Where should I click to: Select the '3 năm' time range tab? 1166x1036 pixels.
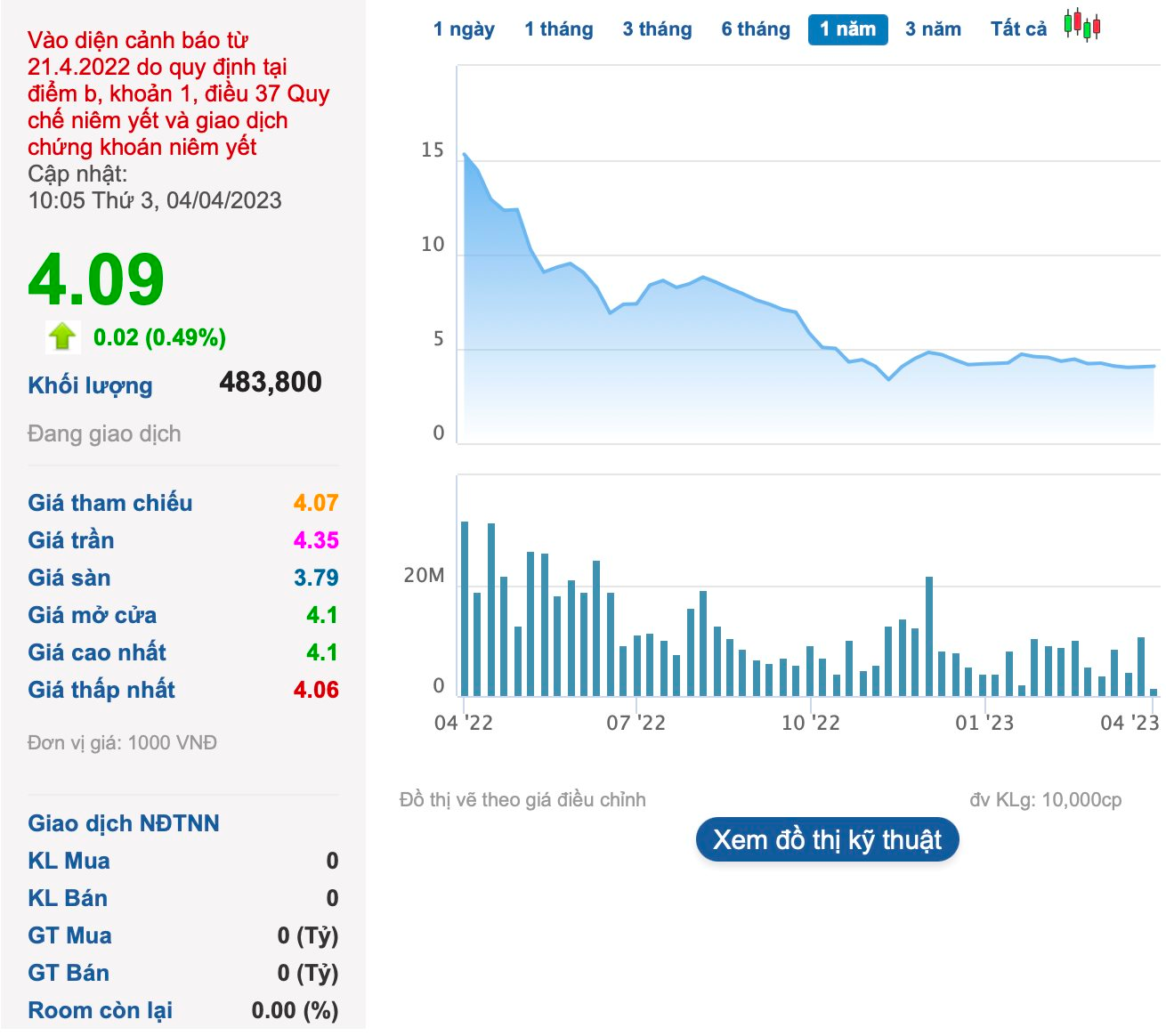pyautogui.click(x=933, y=29)
